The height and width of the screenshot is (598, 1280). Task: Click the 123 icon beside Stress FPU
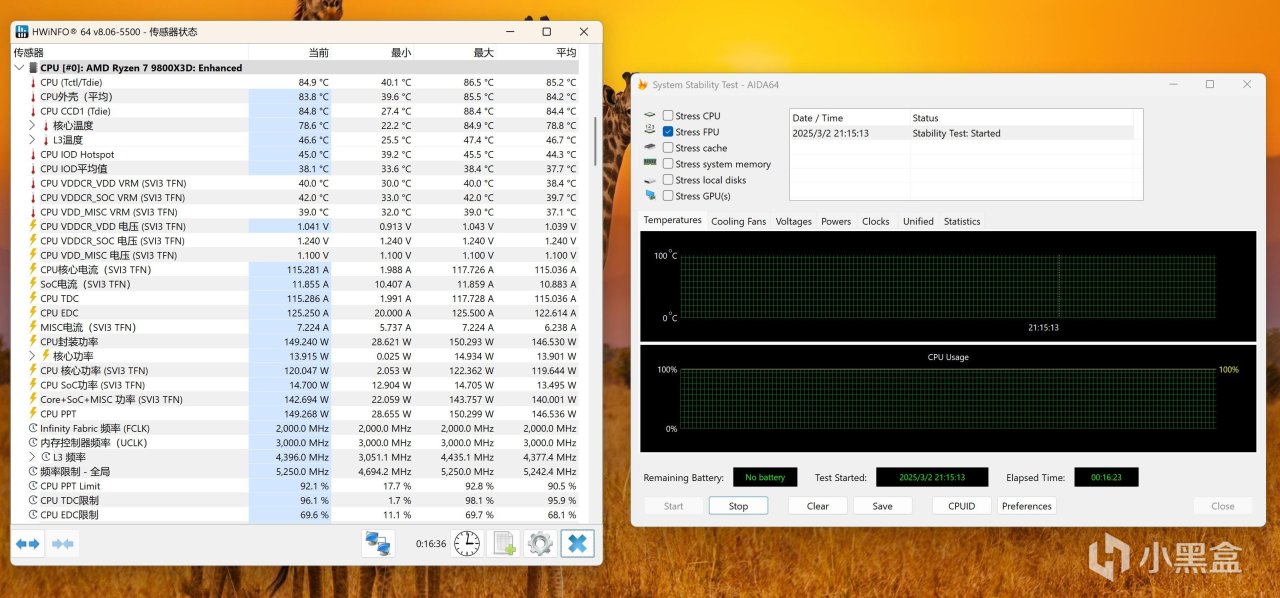[x=650, y=131]
